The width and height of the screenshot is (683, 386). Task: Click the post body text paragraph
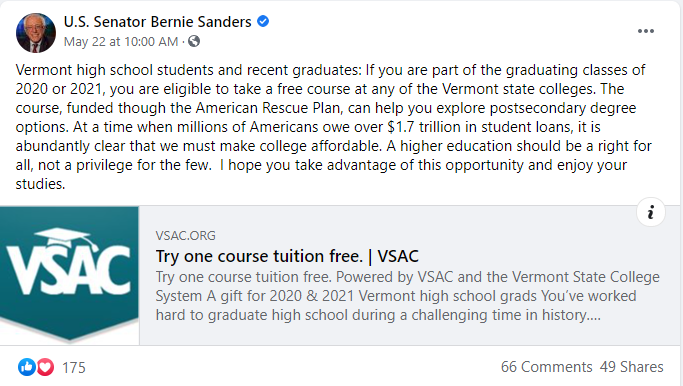pos(334,127)
